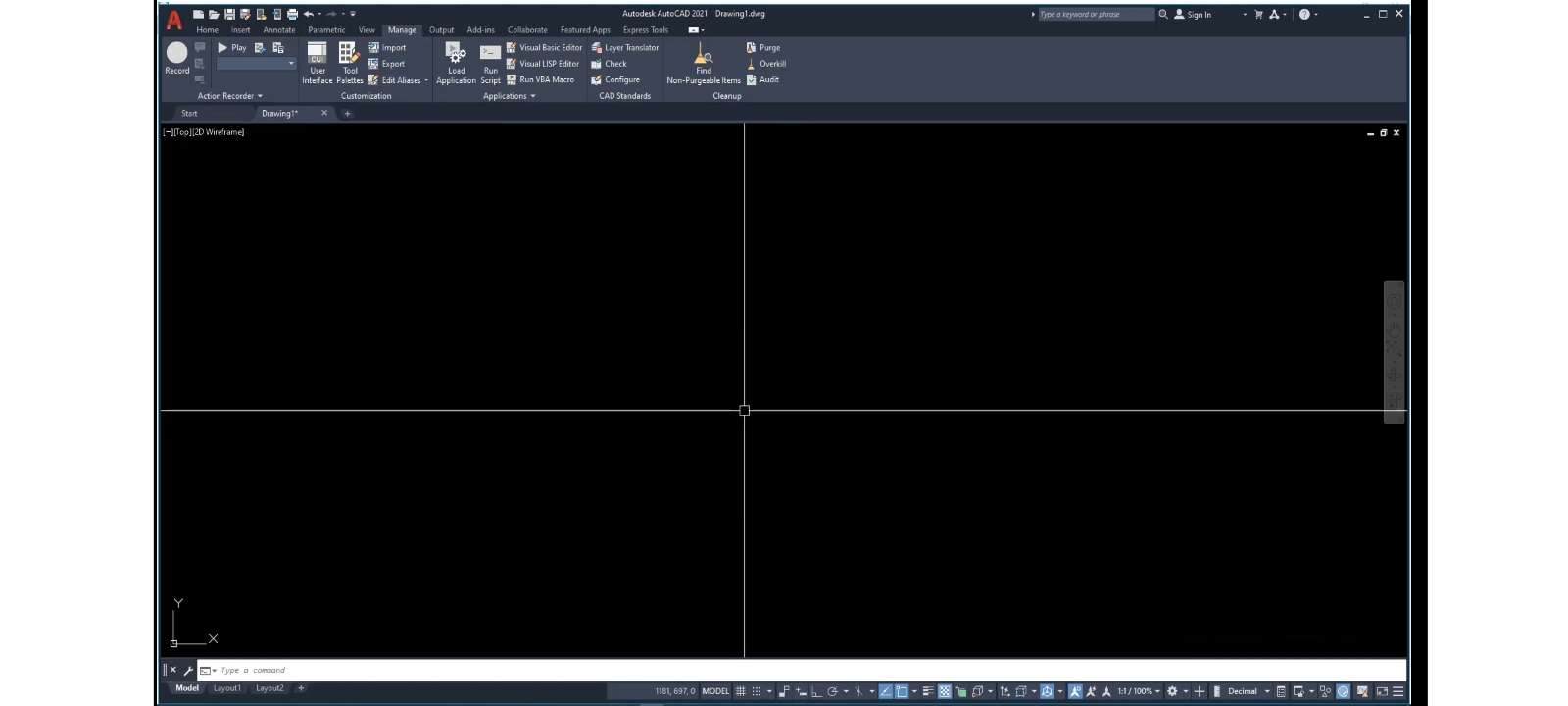Click the Customize wrench icon by the command line
Image resolution: width=1568 pixels, height=706 pixels.
click(188, 671)
